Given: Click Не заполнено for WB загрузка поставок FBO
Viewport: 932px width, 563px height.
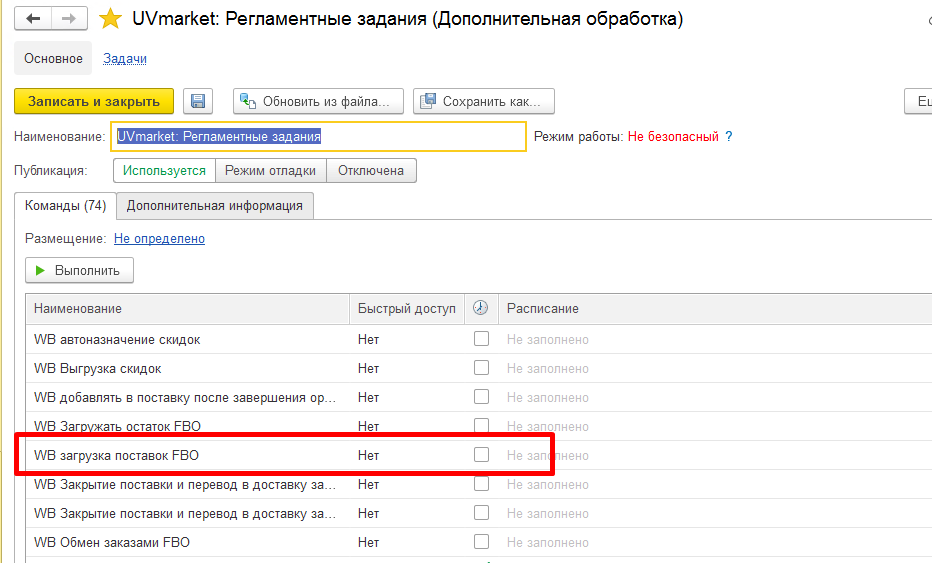Looking at the screenshot, I should (547, 455).
